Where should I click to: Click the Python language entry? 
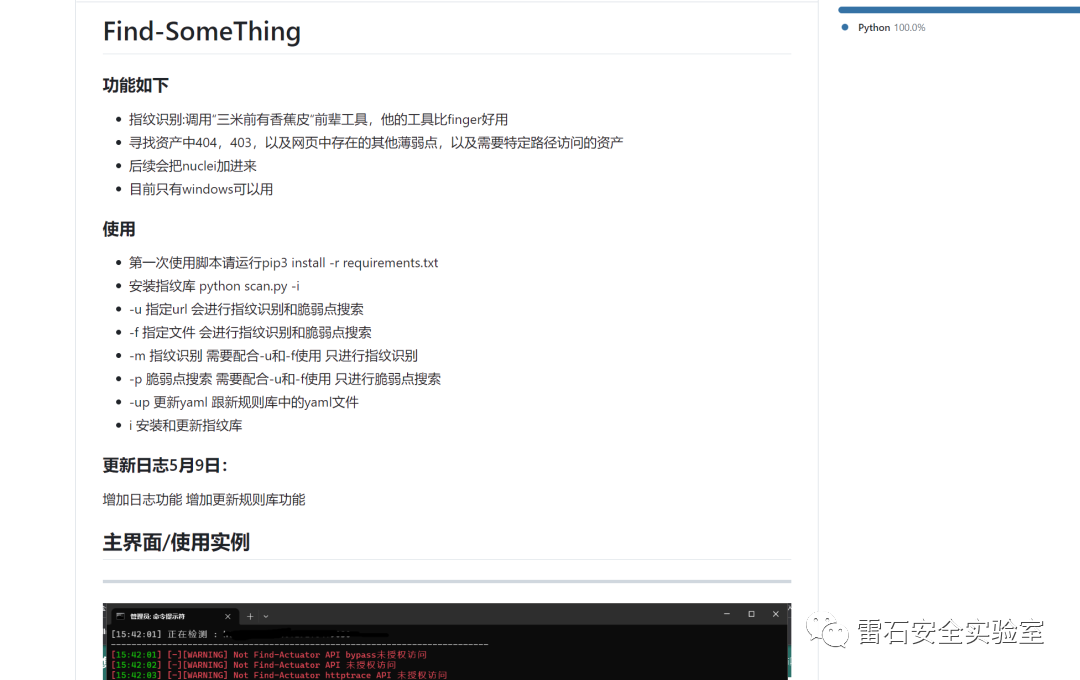pyautogui.click(x=884, y=28)
